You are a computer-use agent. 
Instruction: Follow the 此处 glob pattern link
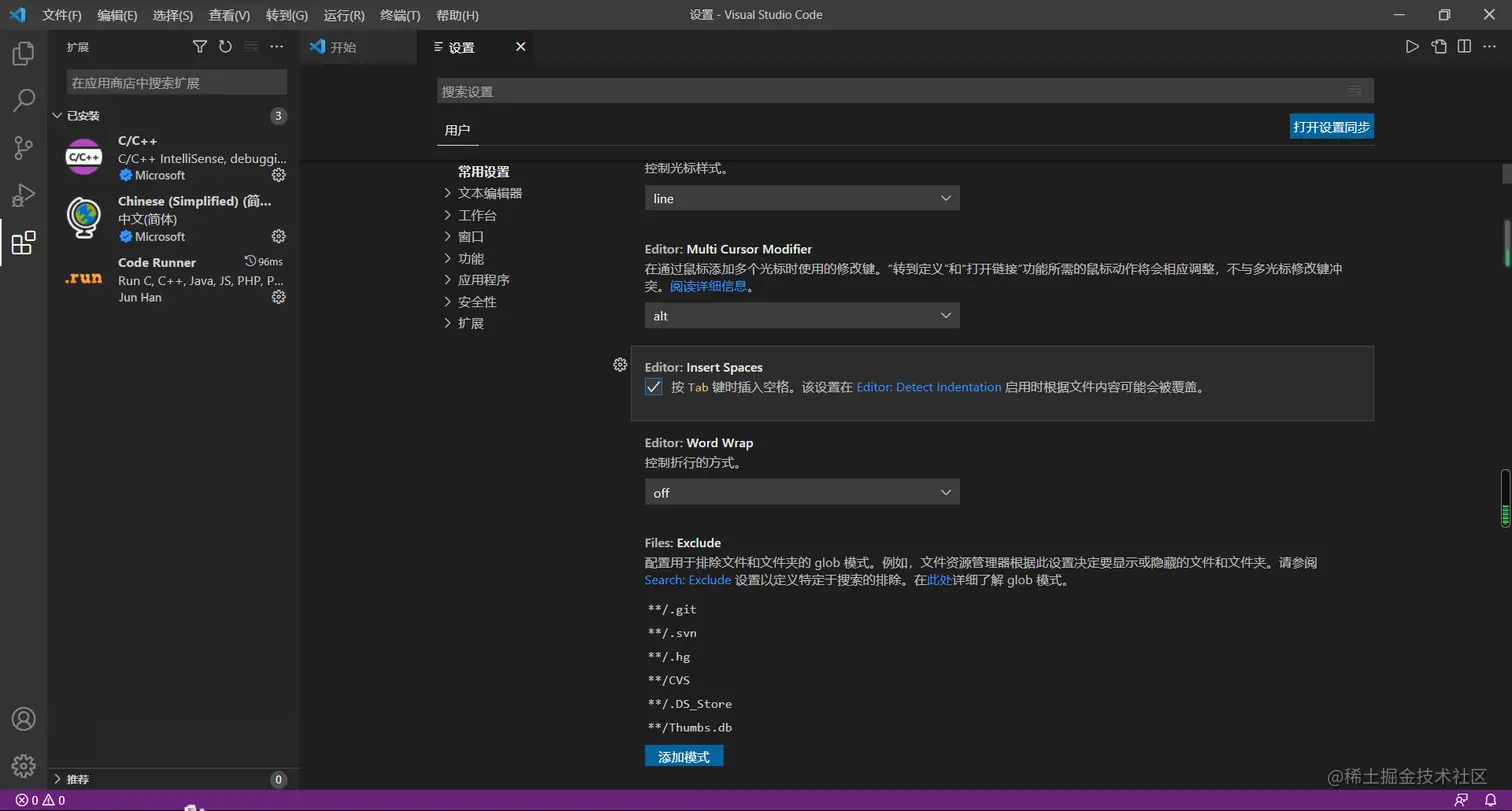940,580
